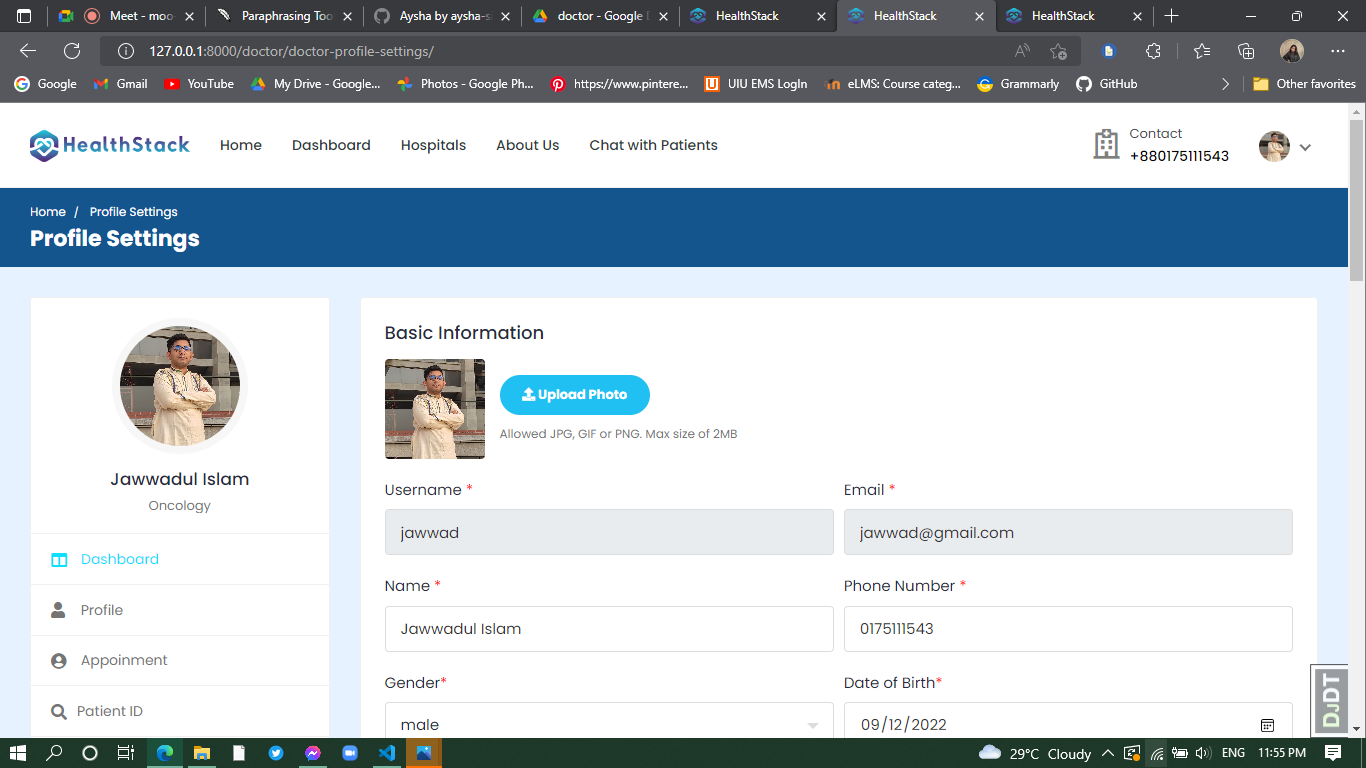Open the Grammarly bookmark icon
Viewport: 1366px width, 768px height.
(983, 84)
